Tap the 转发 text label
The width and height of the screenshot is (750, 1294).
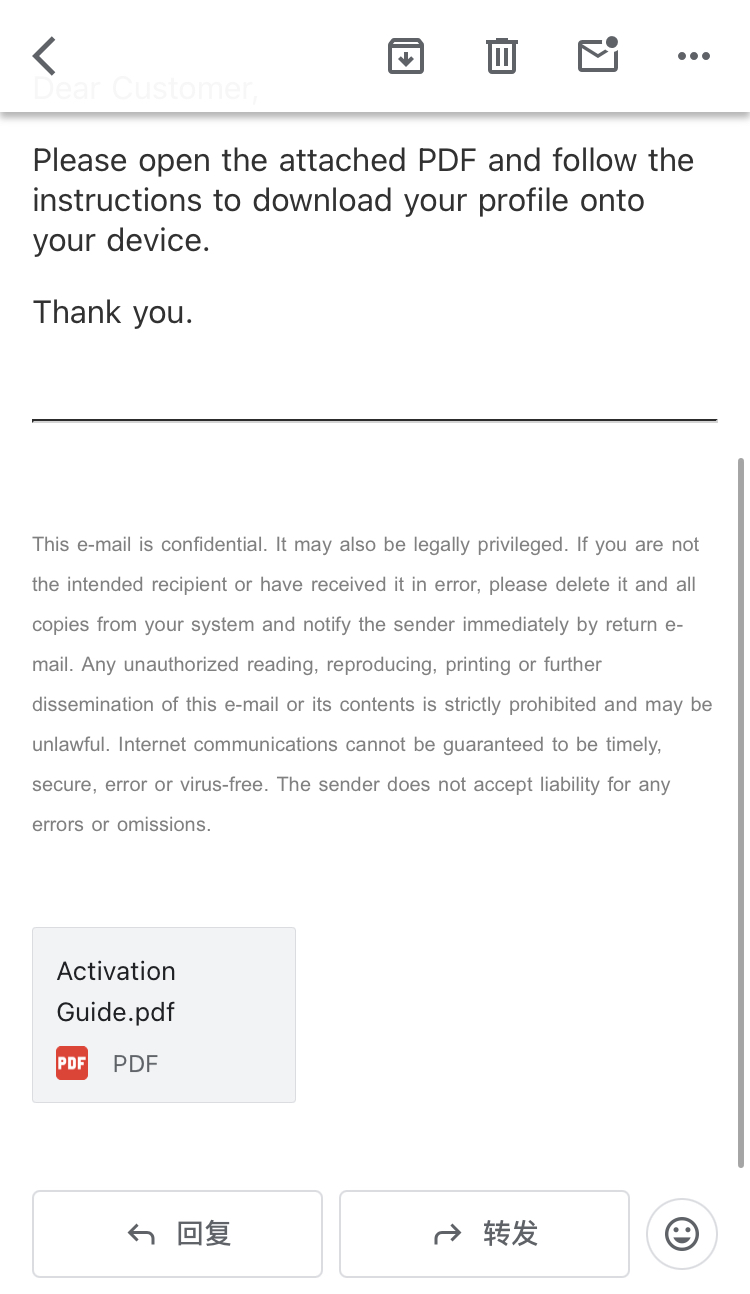pos(510,1234)
